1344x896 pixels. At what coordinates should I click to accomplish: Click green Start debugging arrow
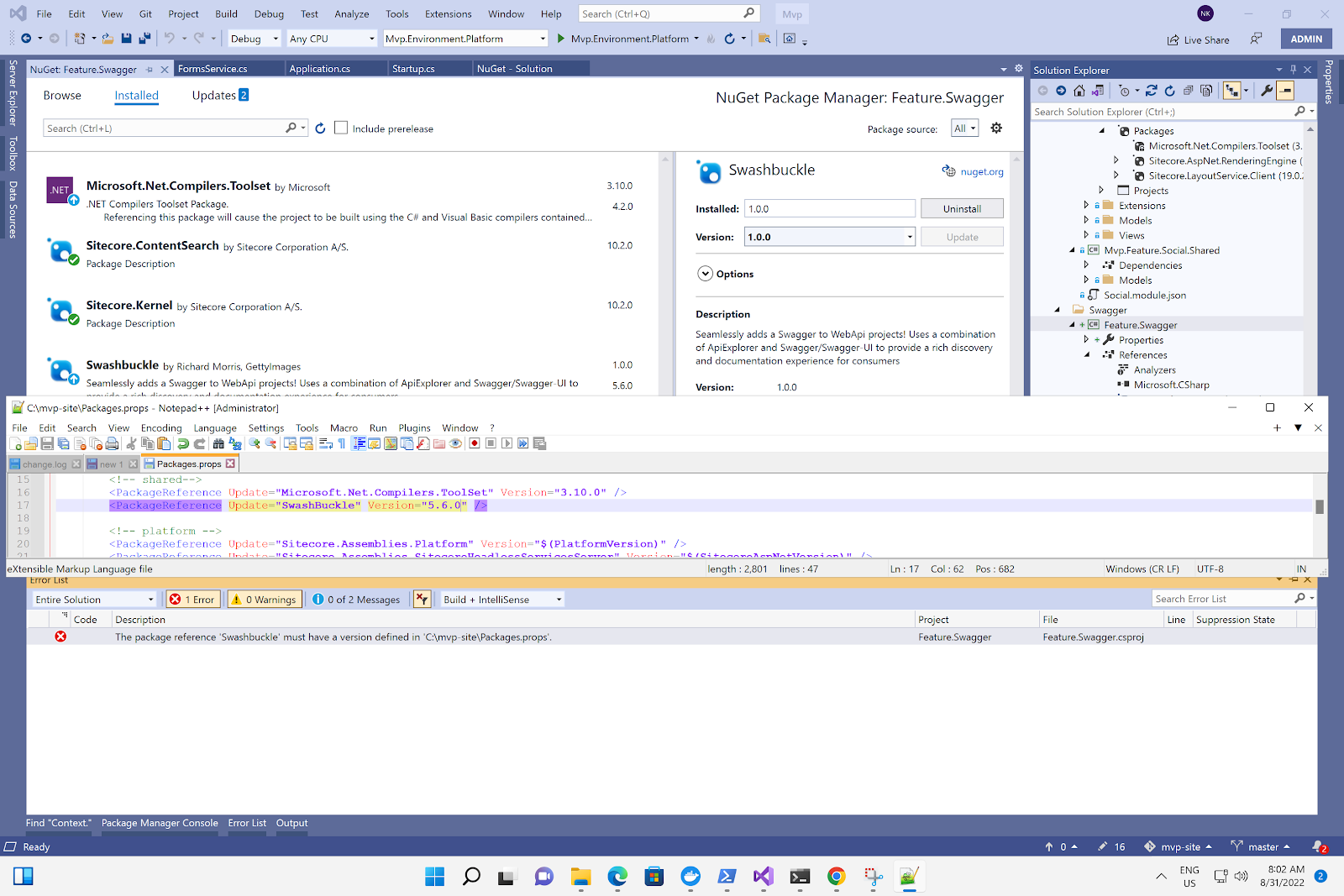(561, 39)
